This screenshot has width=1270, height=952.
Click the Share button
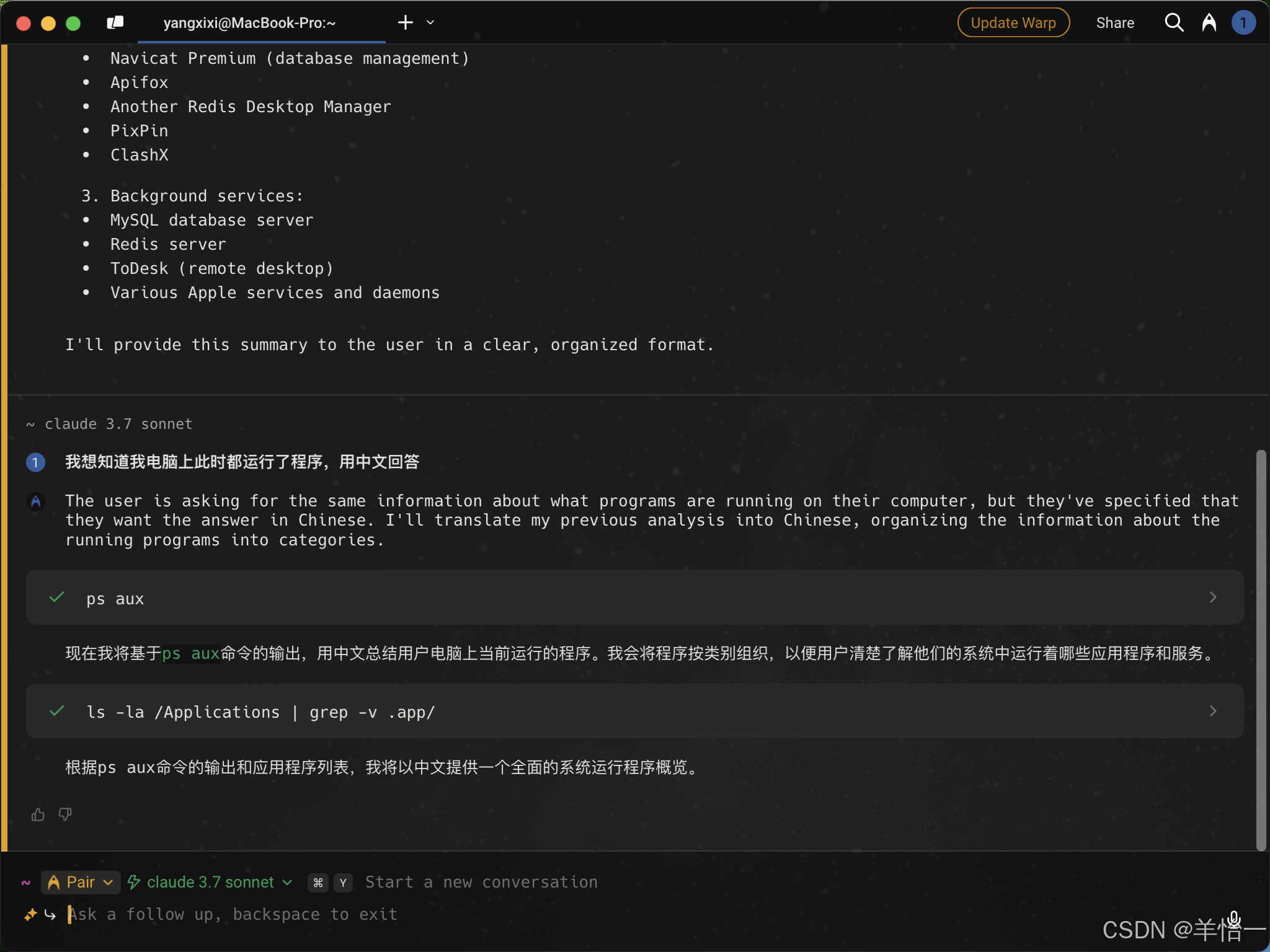pyautogui.click(x=1114, y=23)
